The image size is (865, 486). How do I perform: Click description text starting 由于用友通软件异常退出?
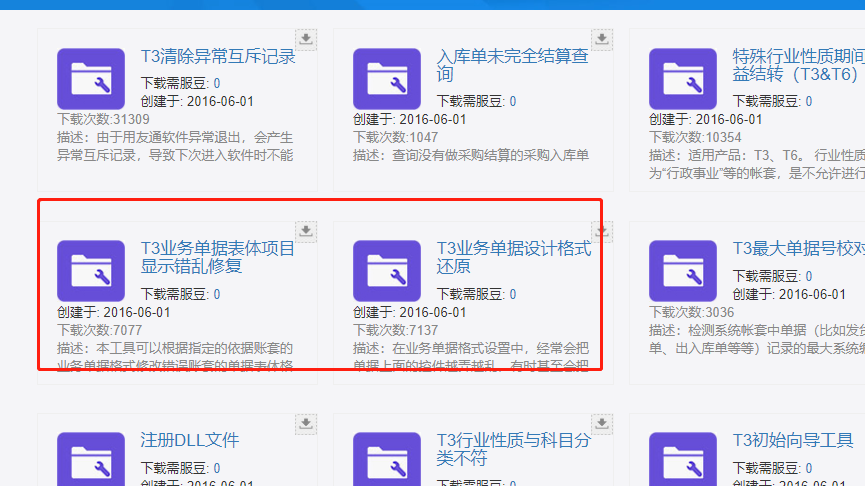coord(175,146)
